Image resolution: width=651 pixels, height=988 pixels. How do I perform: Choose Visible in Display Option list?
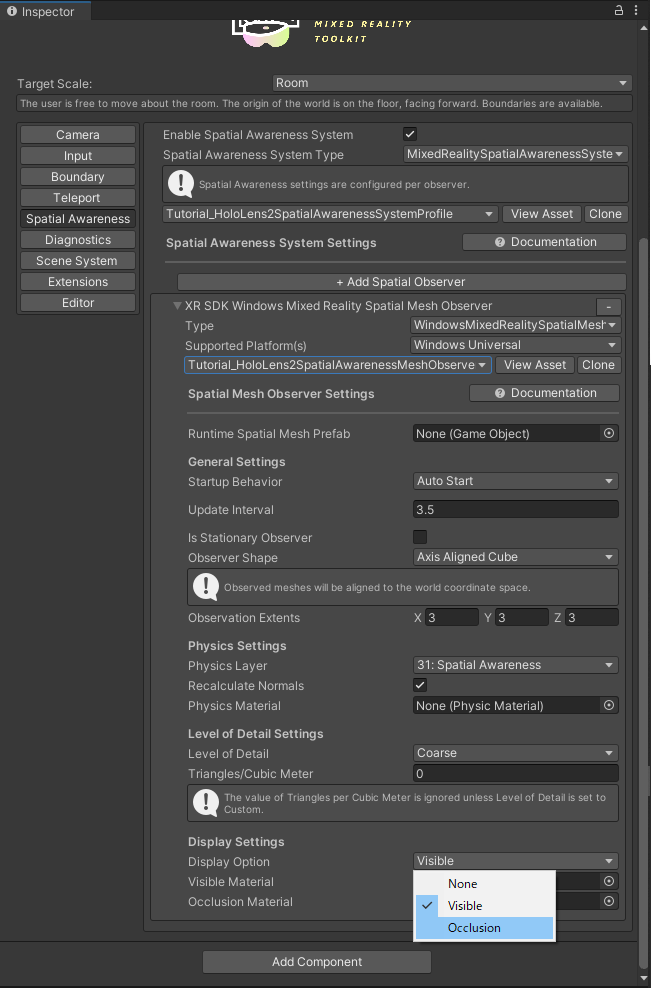tap(484, 906)
